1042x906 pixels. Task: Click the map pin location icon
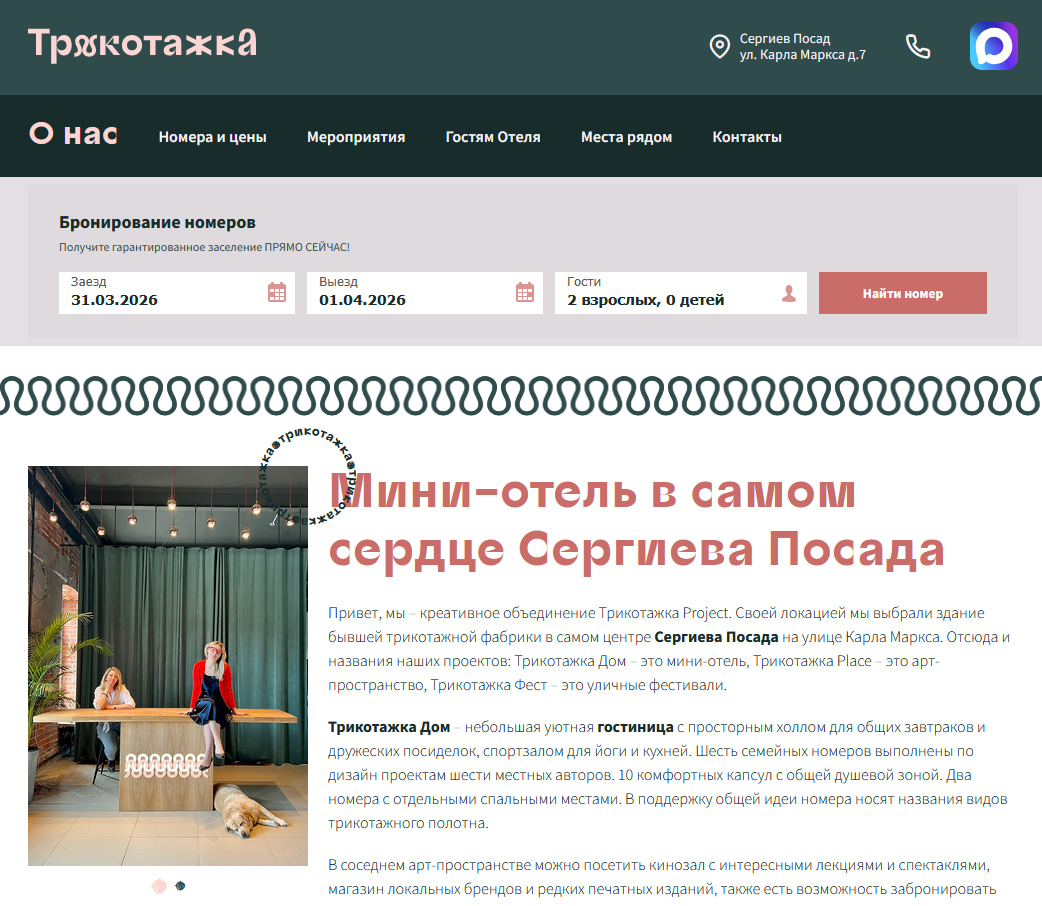pyautogui.click(x=719, y=47)
